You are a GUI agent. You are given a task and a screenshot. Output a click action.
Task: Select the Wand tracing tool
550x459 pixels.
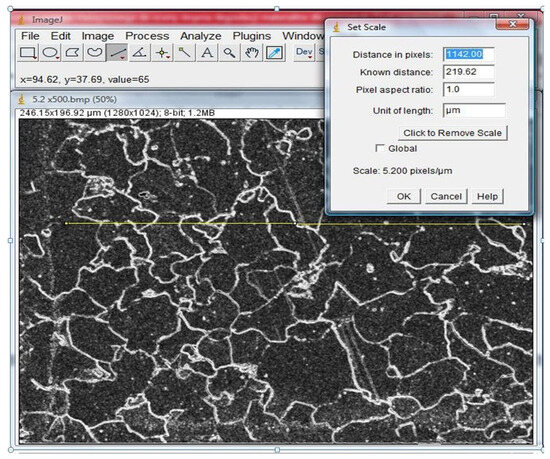click(x=184, y=53)
